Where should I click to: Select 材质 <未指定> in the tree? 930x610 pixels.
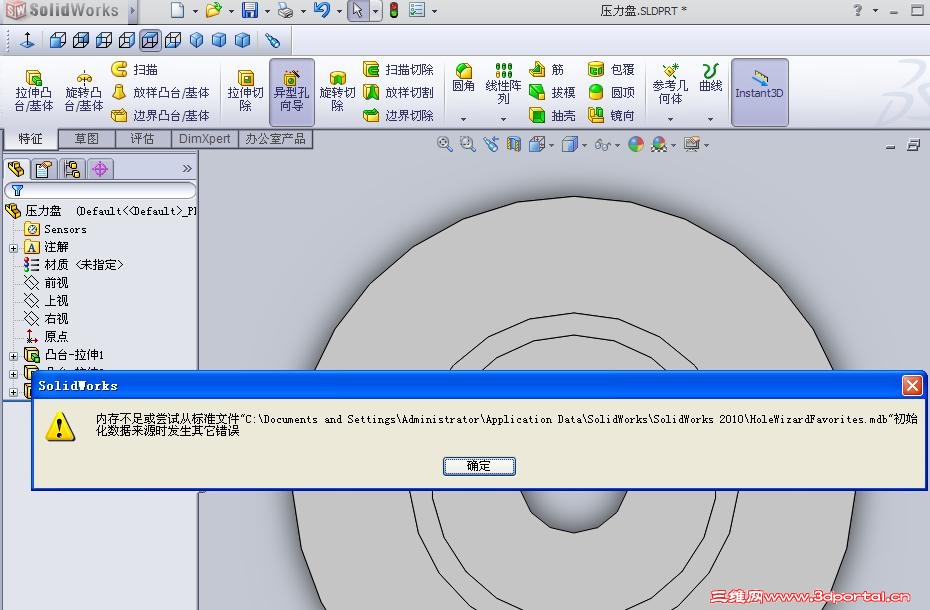coord(74,265)
